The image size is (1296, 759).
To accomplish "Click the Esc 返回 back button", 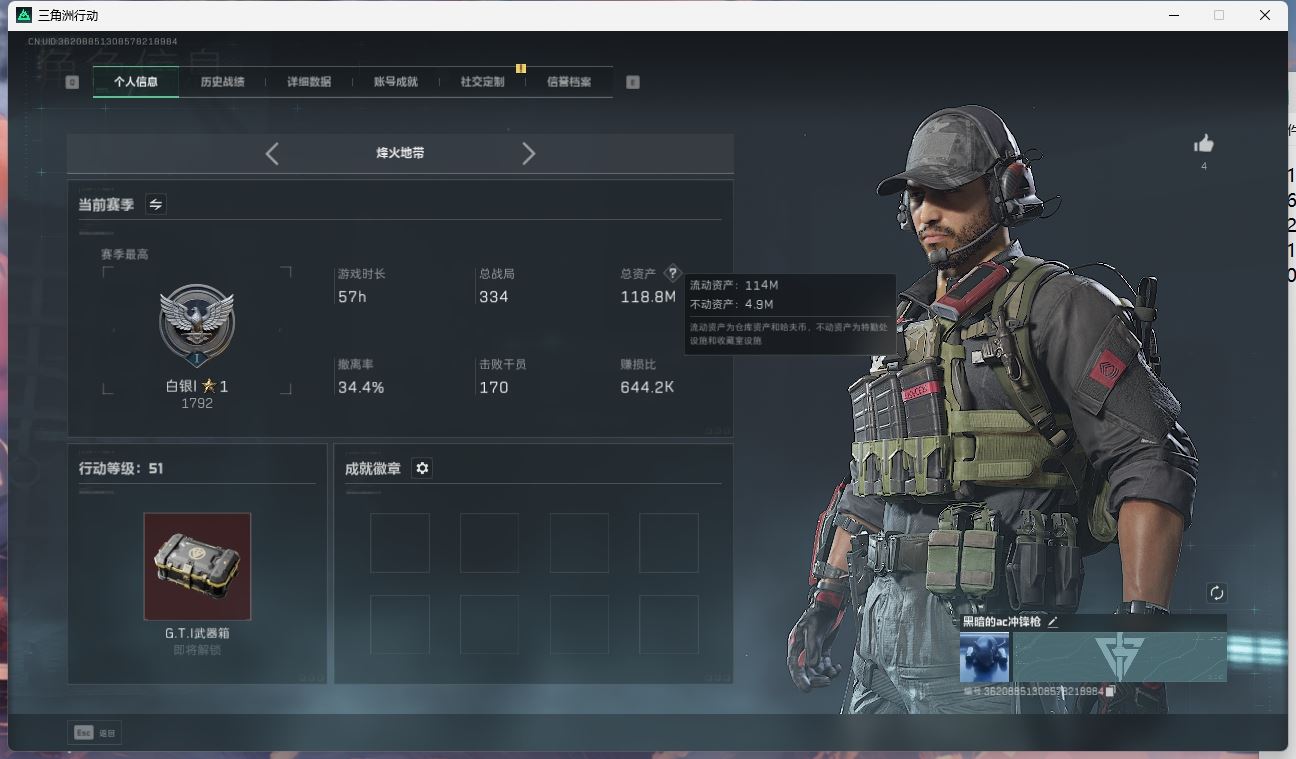I will coord(95,733).
